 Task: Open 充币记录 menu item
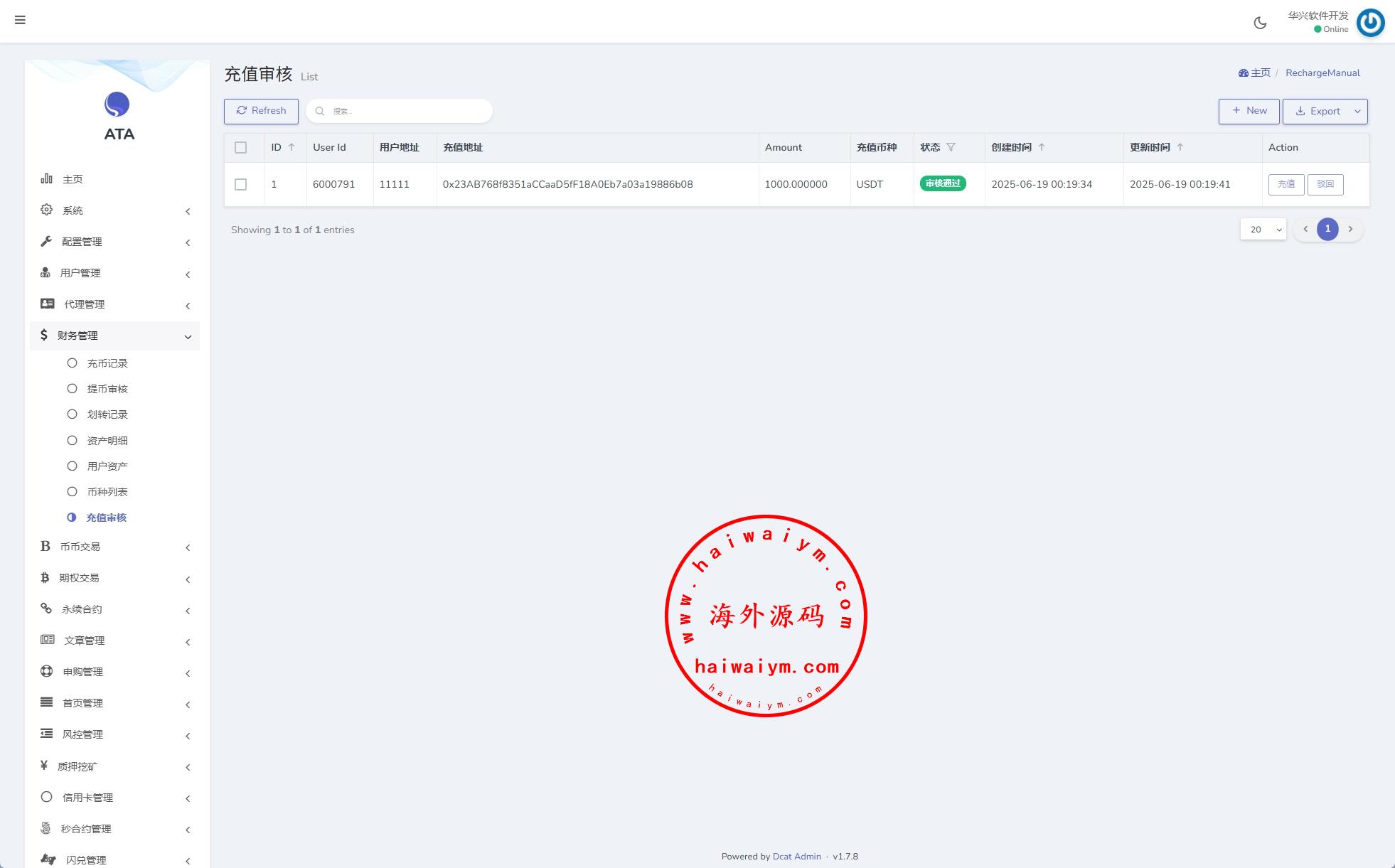[x=107, y=363]
